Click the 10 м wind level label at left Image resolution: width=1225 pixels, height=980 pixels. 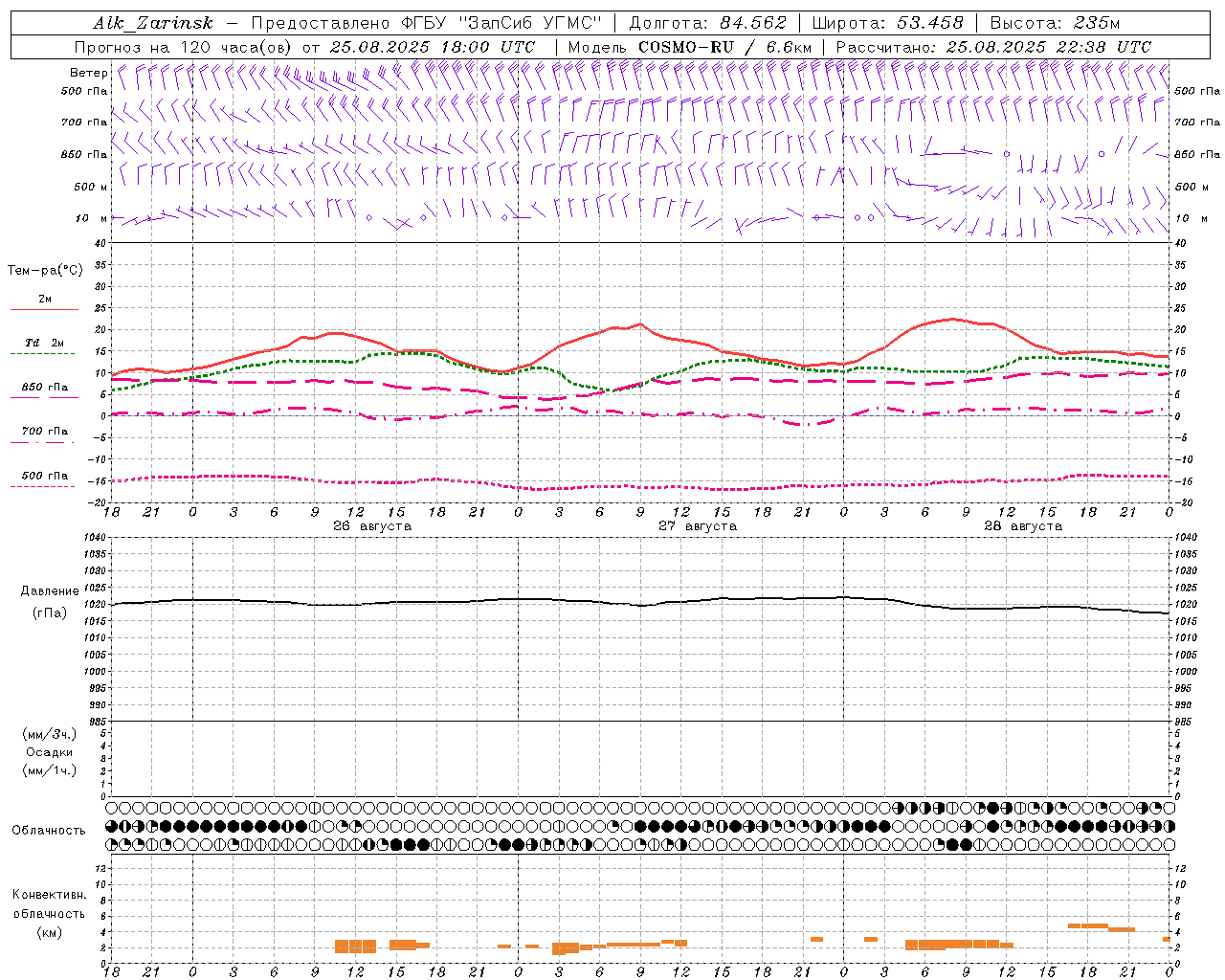[x=91, y=218]
